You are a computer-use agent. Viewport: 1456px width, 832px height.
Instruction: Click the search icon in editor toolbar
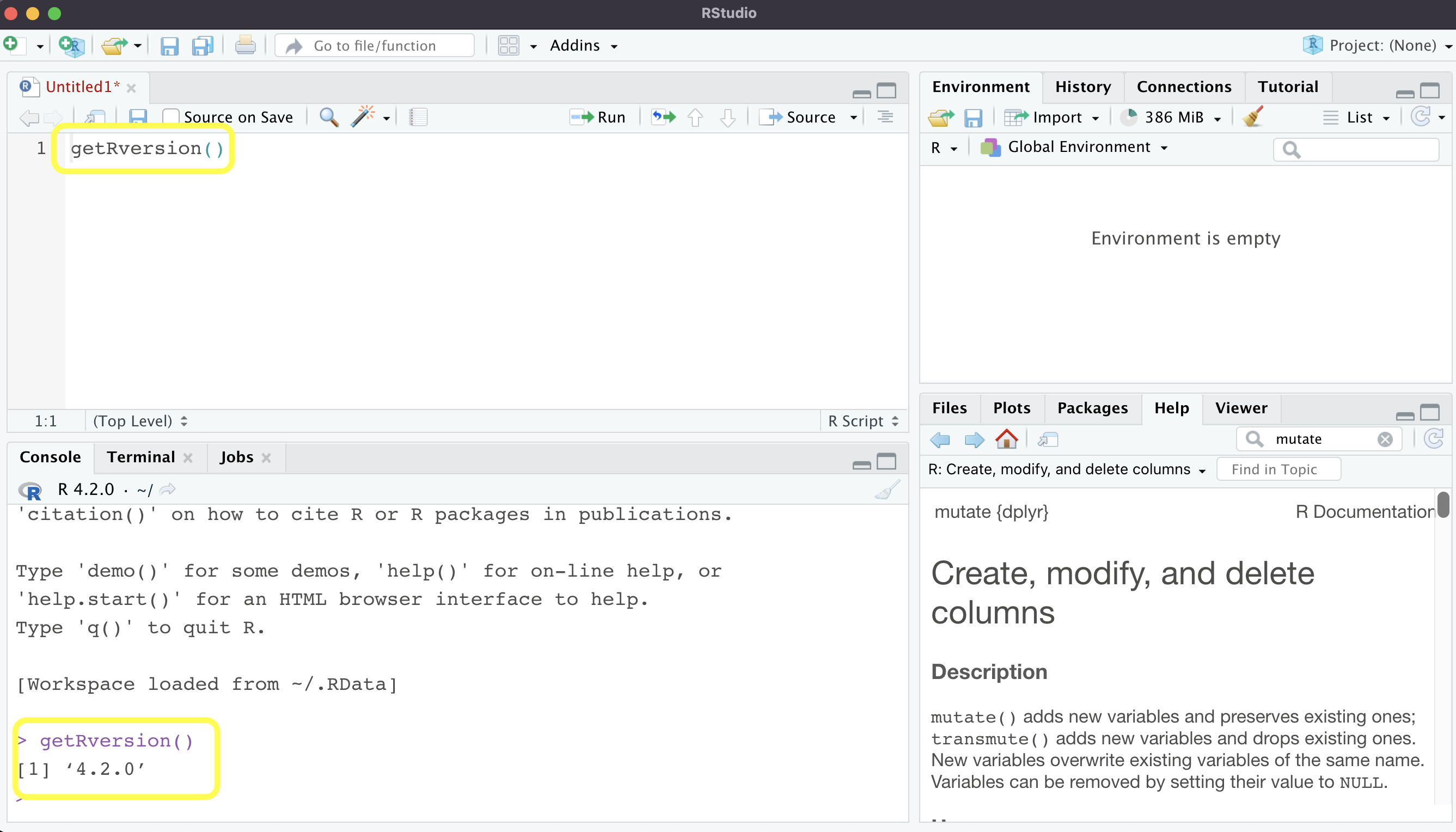coord(329,117)
